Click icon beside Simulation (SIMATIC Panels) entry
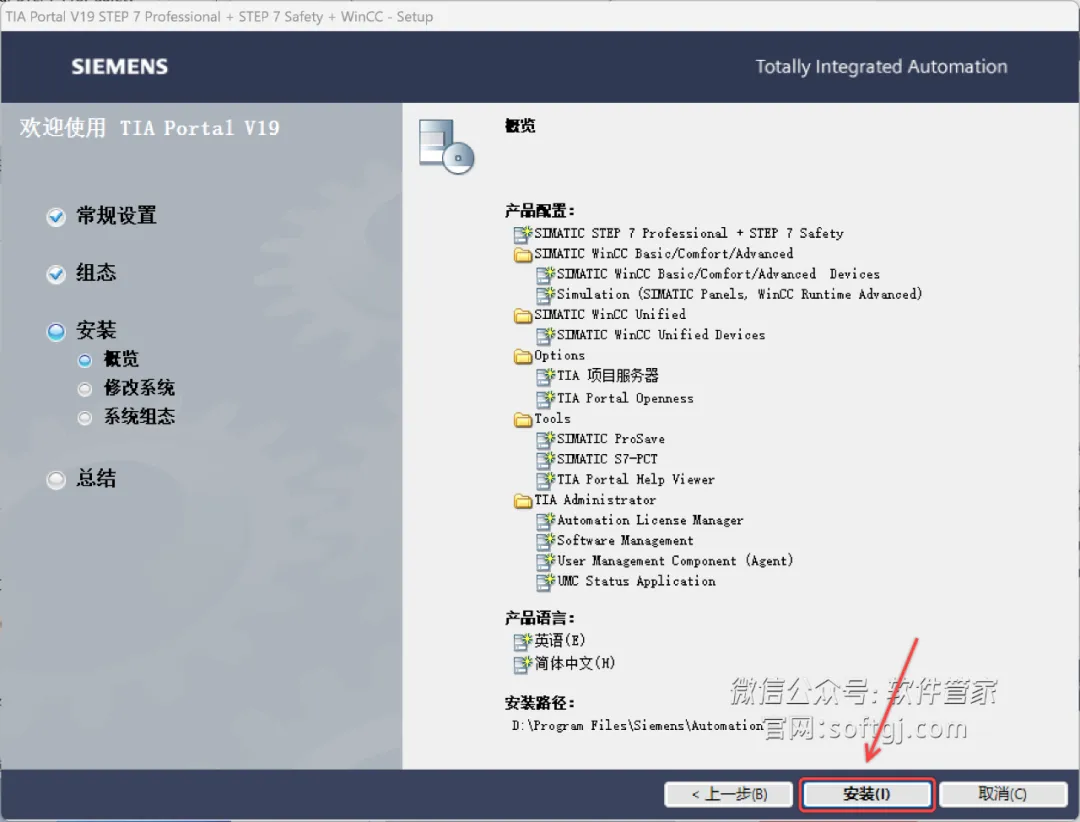This screenshot has width=1080, height=822. 546,295
